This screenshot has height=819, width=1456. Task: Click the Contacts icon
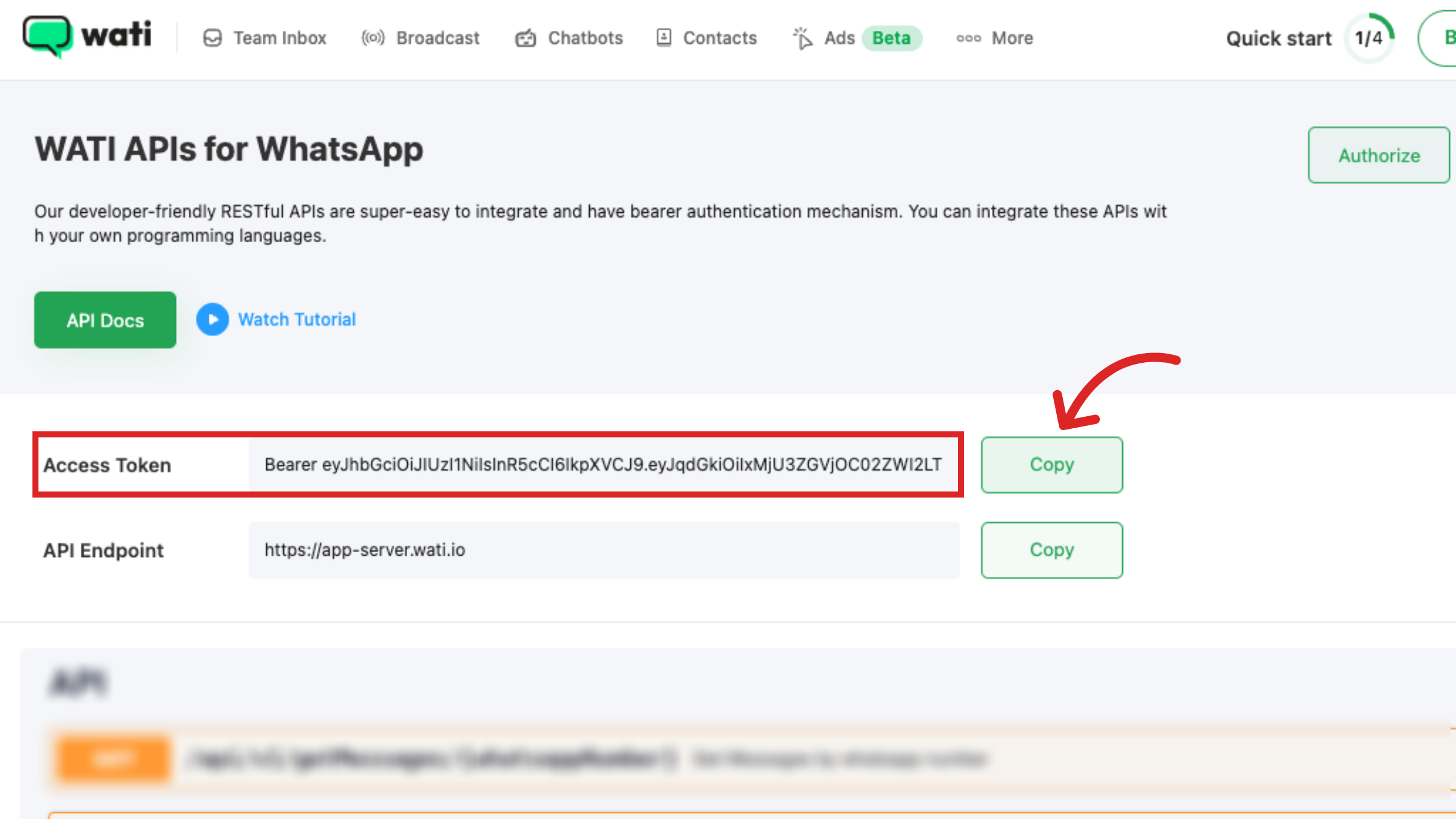click(x=664, y=38)
